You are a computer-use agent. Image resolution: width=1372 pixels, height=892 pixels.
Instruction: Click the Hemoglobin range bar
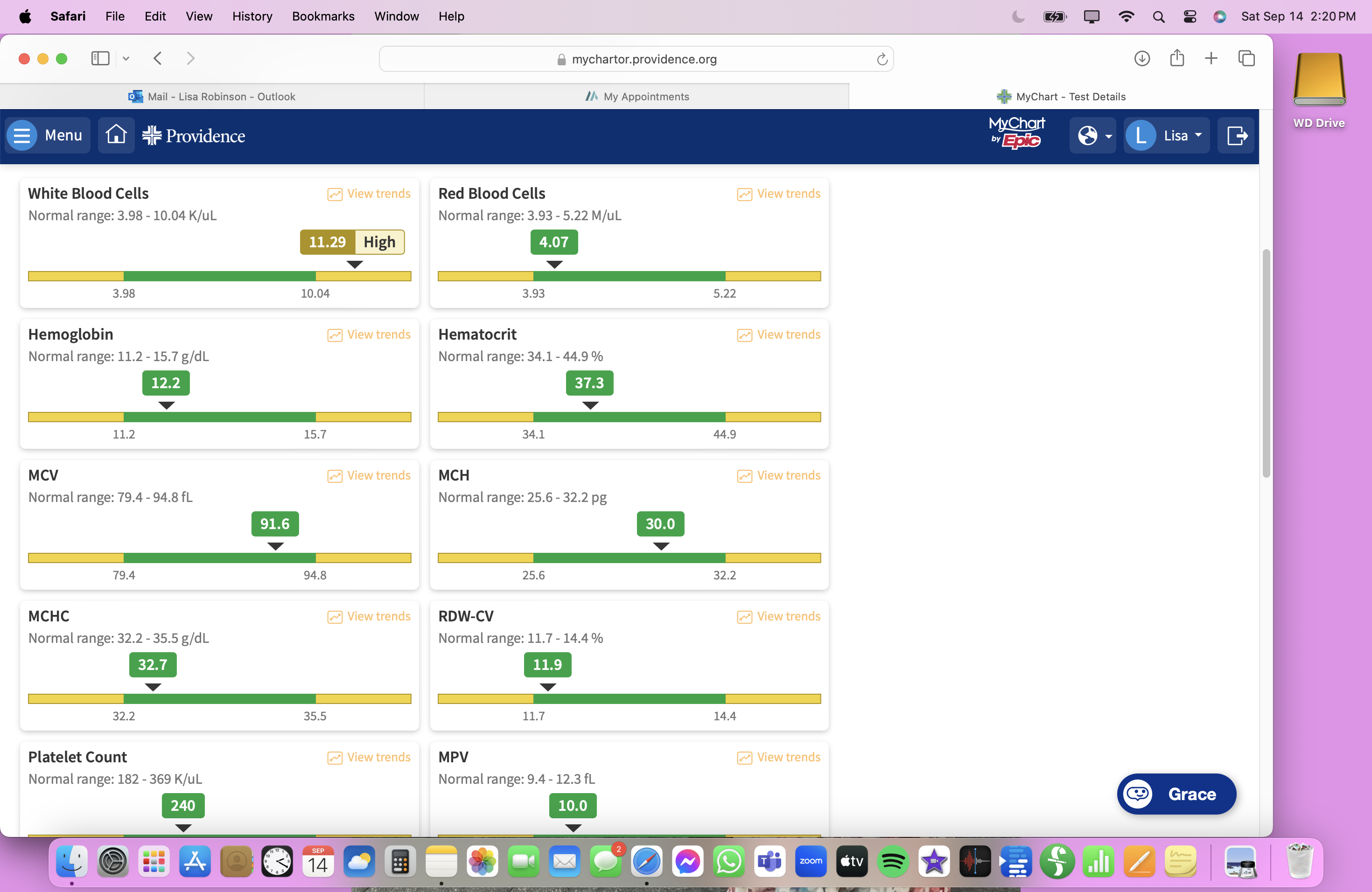219,417
